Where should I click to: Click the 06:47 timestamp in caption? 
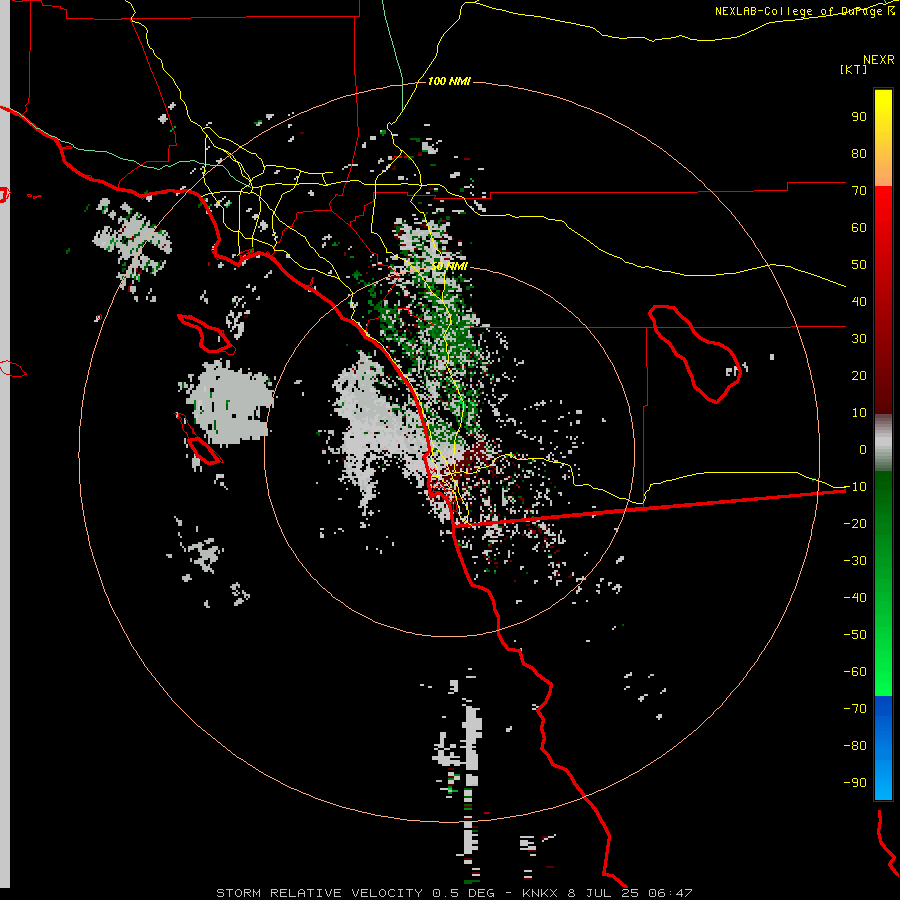pos(670,893)
